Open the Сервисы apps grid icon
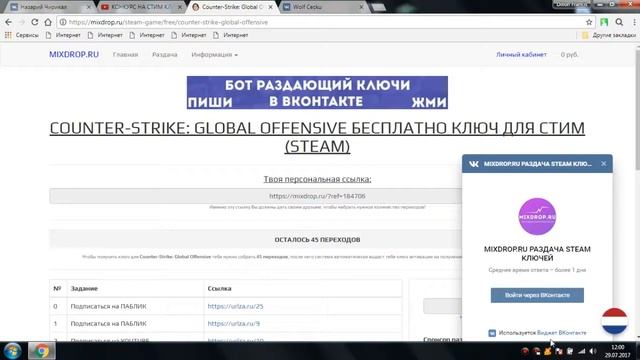The width and height of the screenshot is (640, 360). coord(8,35)
